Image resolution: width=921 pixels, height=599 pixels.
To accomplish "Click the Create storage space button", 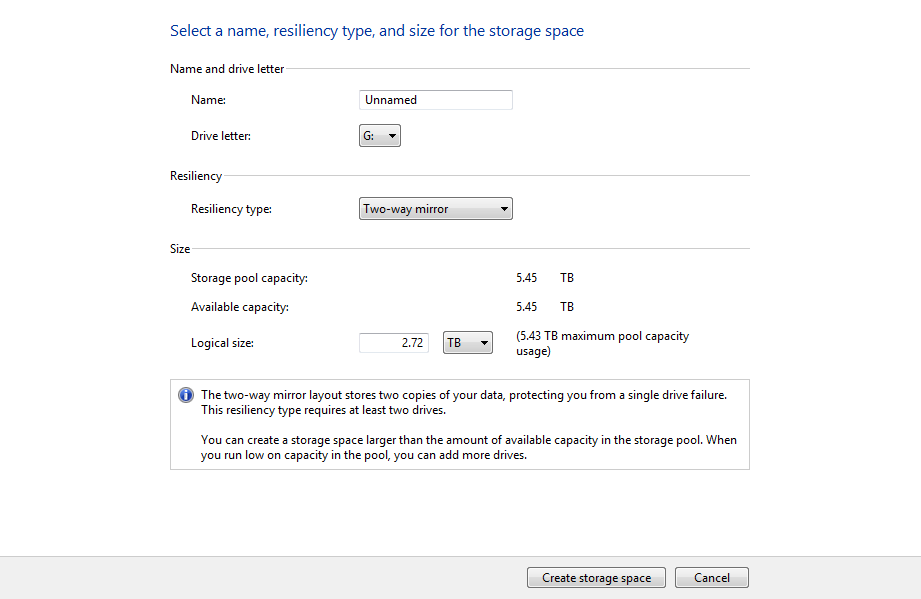I will (x=596, y=578).
